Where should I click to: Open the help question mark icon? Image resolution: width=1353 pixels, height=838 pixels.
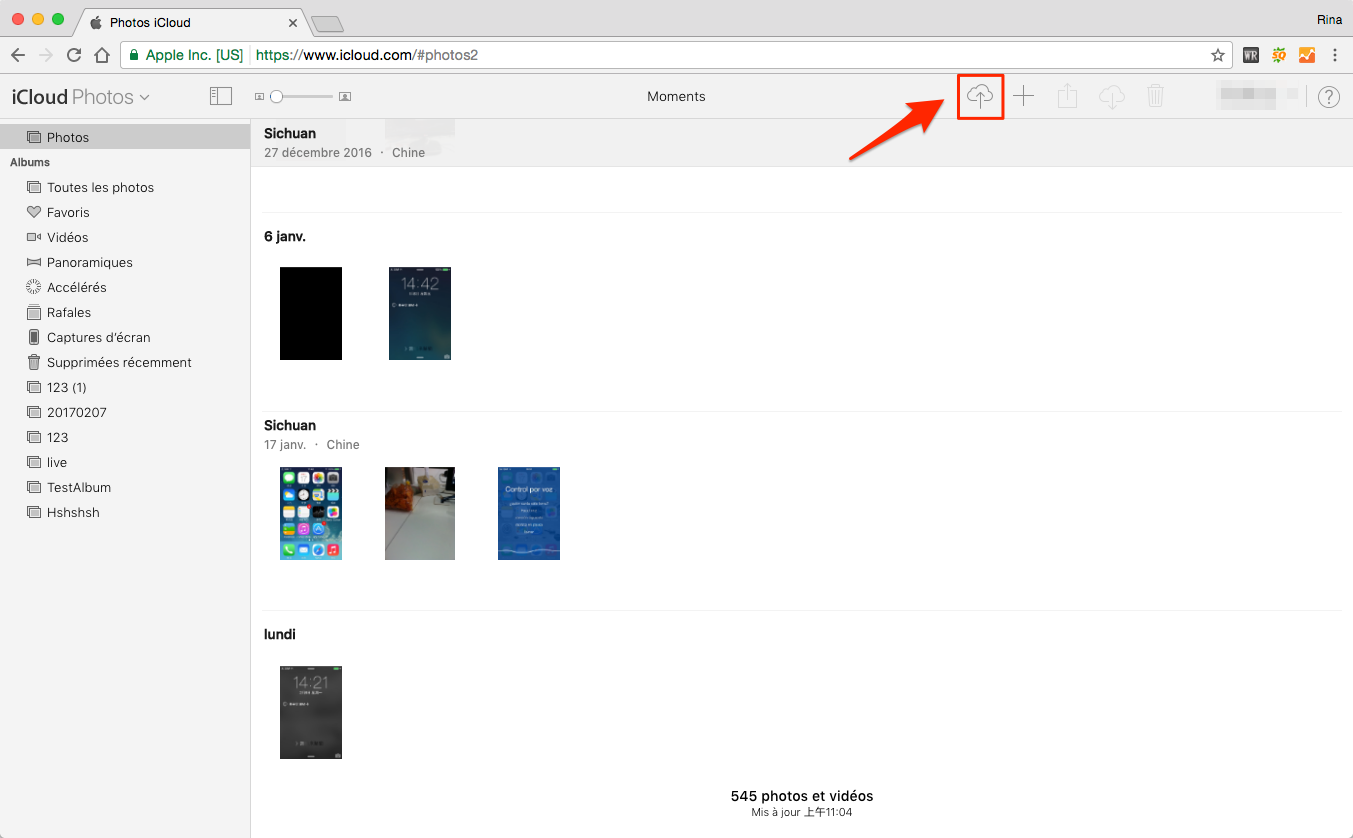pos(1328,97)
